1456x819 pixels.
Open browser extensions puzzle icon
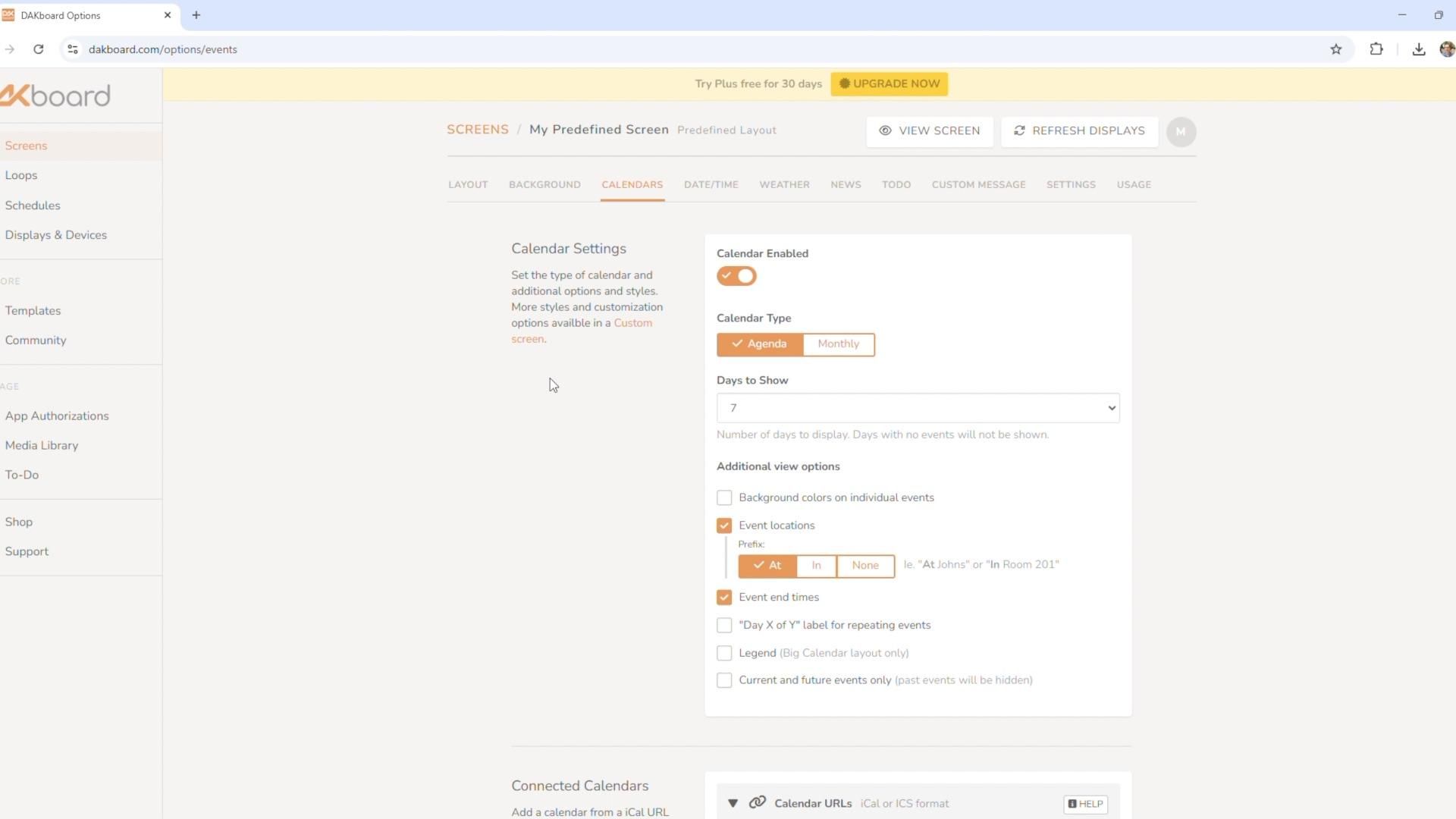click(1376, 49)
